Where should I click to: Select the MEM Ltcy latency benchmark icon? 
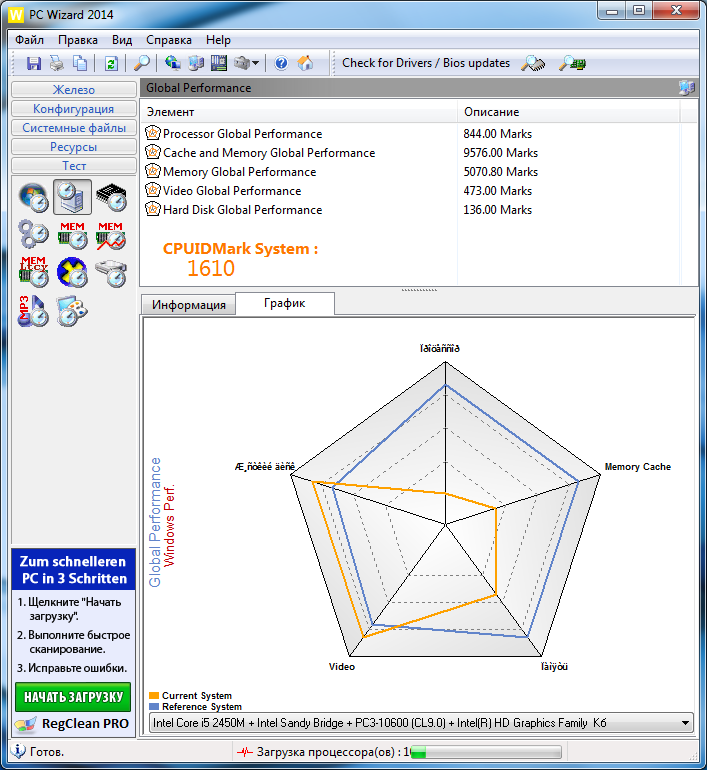pyautogui.click(x=33, y=272)
